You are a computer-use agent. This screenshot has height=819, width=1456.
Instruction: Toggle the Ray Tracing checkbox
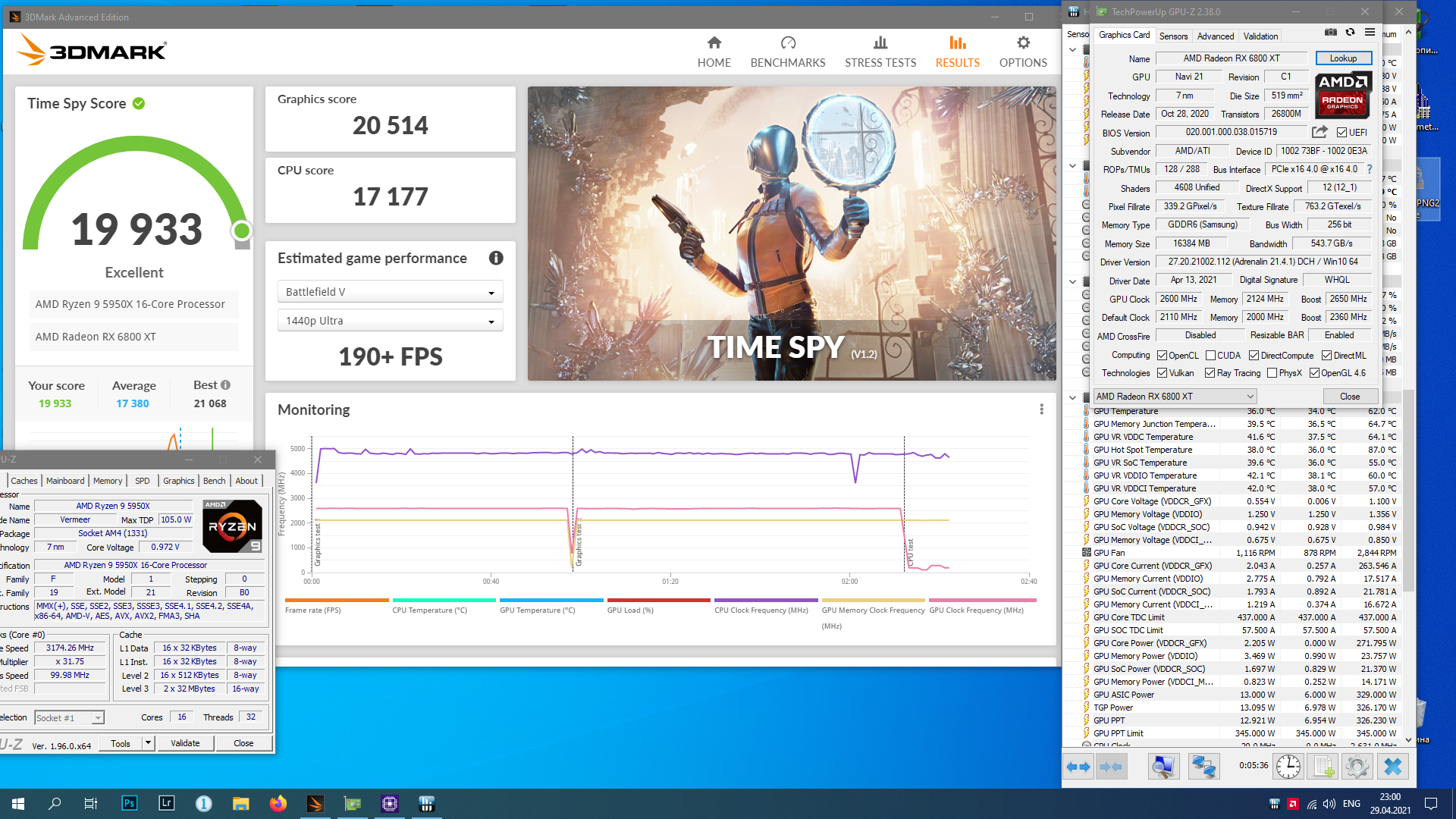pos(1210,373)
